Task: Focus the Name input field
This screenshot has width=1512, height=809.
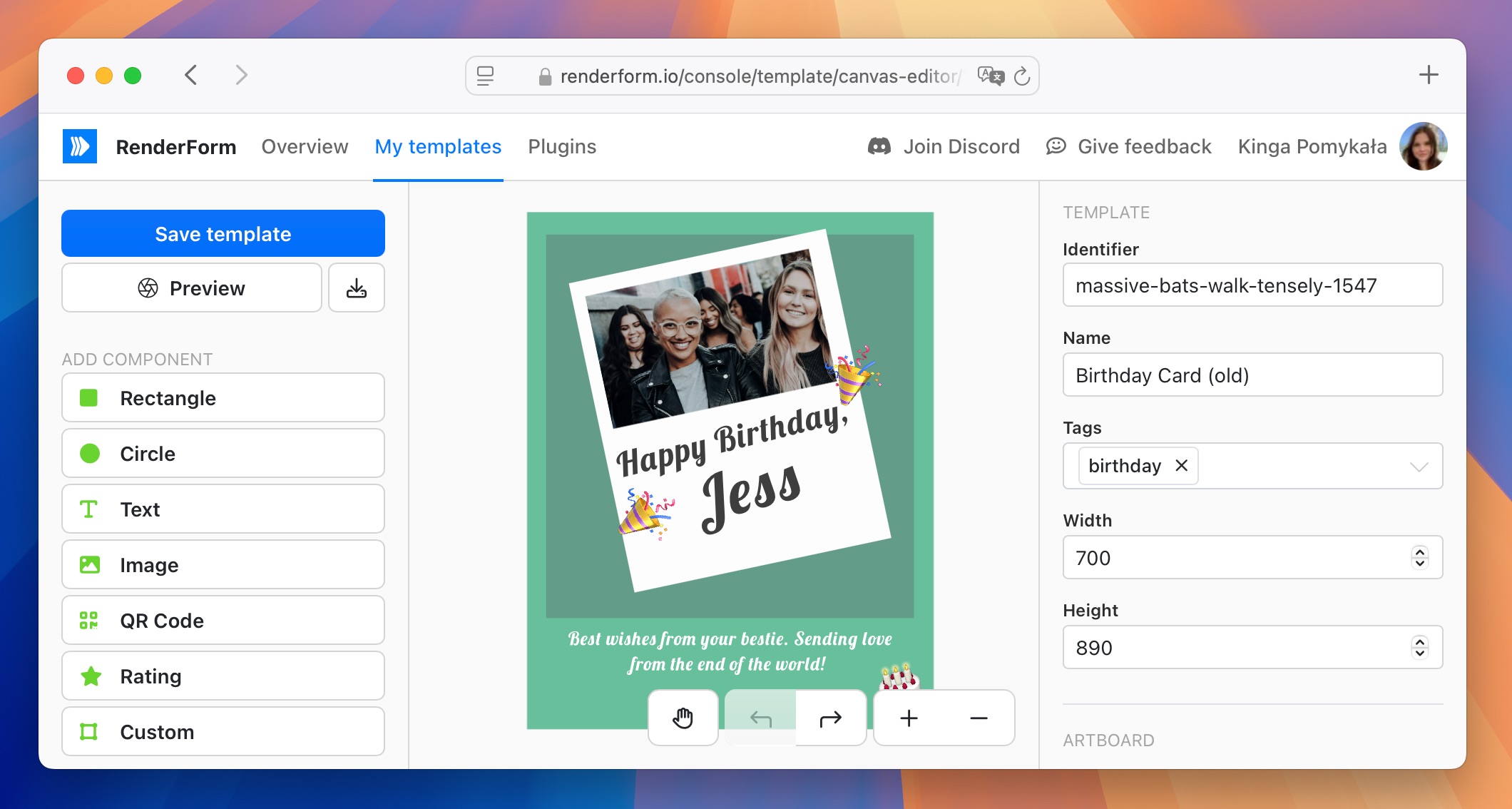Action: [x=1252, y=375]
